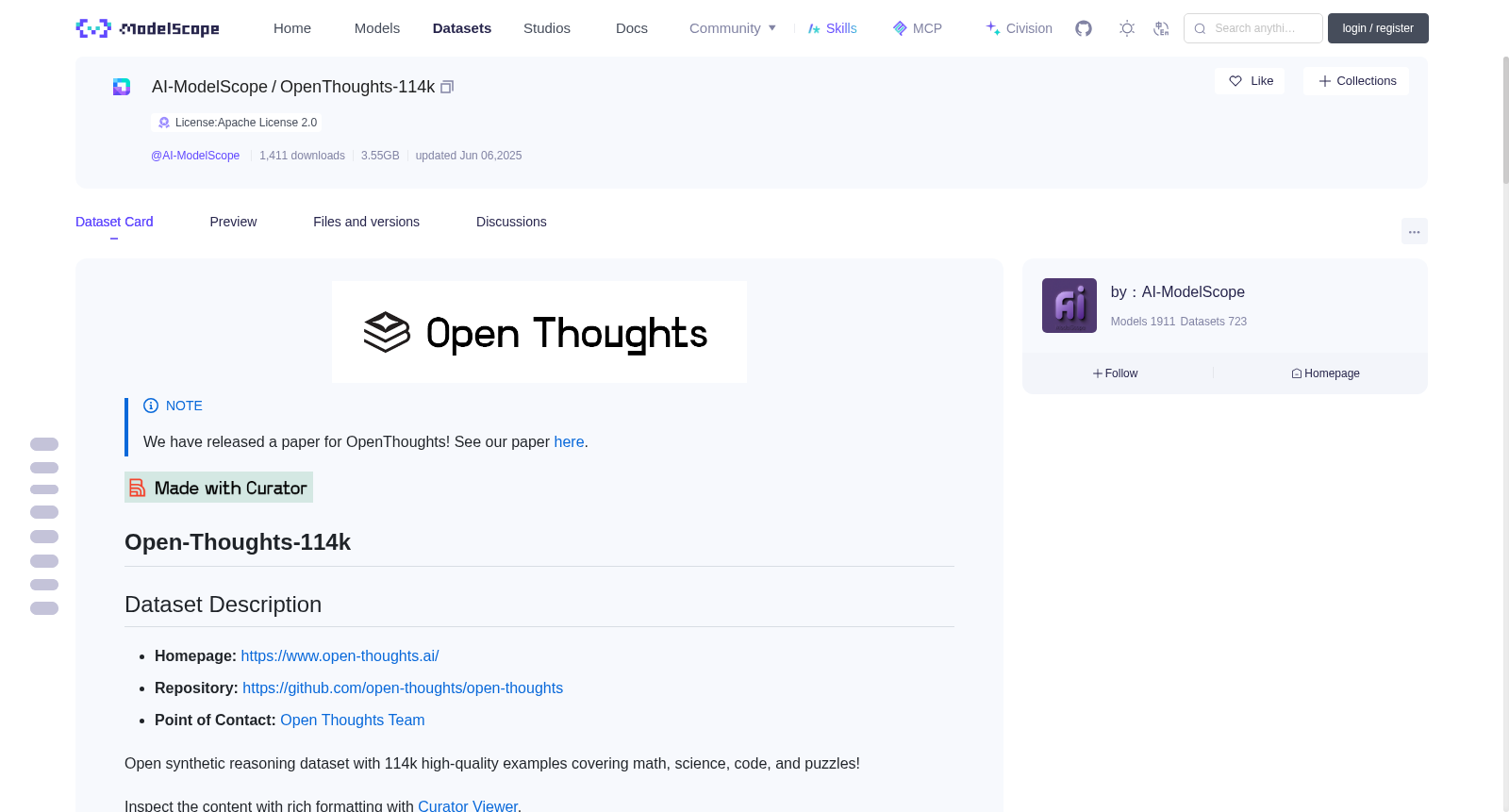Click the Open Thoughts banner image
This screenshot has width=1509, height=812.
(539, 332)
